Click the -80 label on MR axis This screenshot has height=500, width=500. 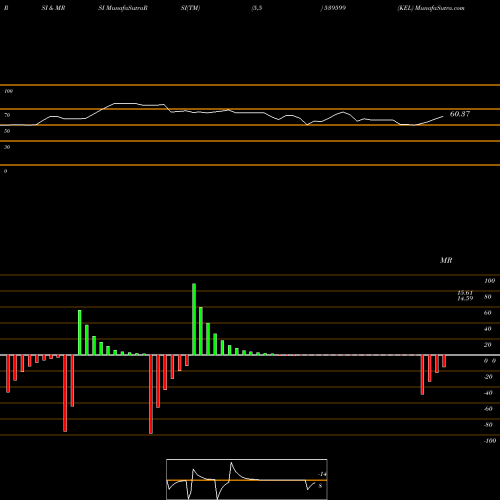pyautogui.click(x=488, y=425)
